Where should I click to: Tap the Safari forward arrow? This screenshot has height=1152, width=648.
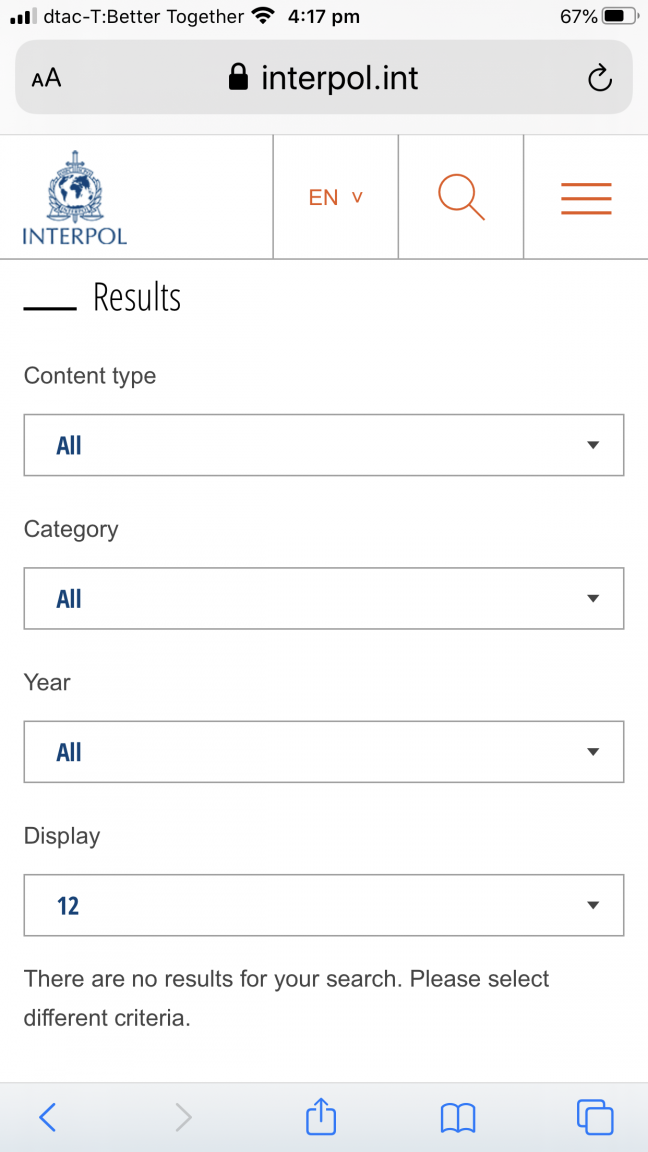point(184,1117)
